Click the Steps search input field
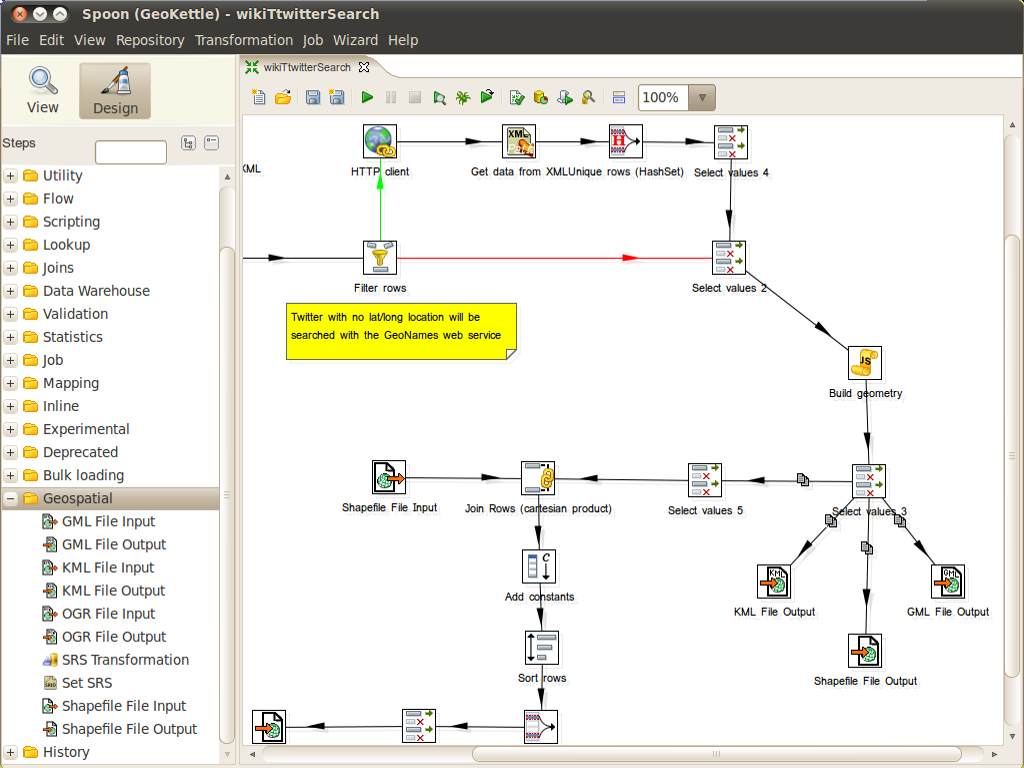 click(x=131, y=152)
